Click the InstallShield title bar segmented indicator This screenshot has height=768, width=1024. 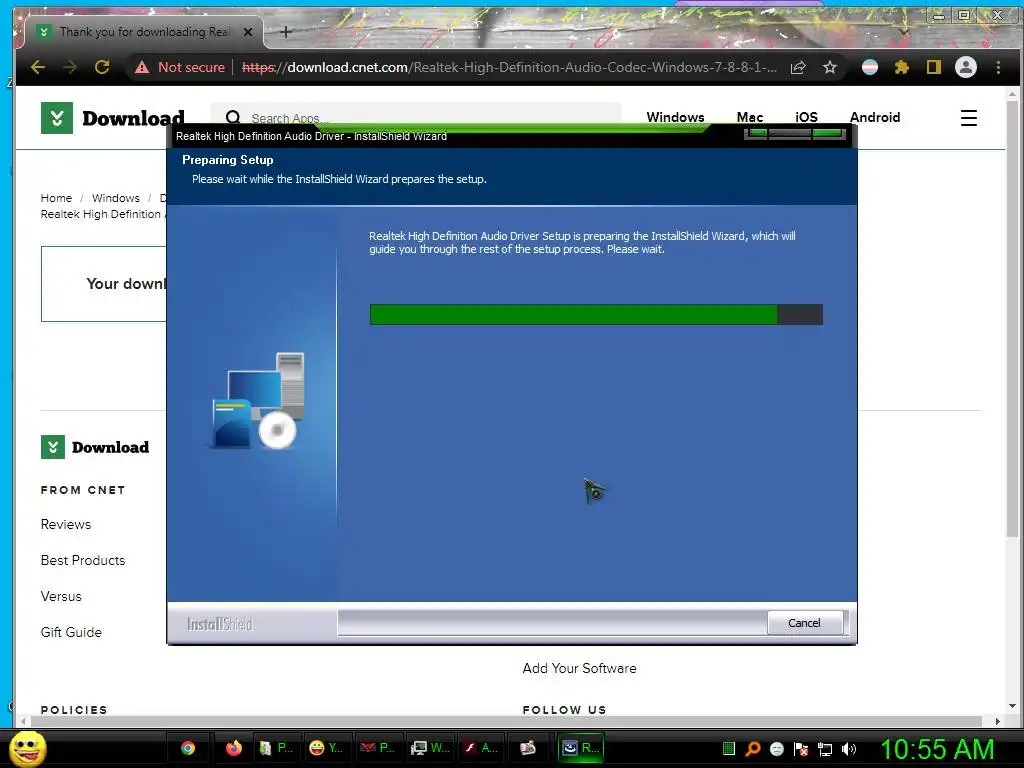(x=795, y=135)
